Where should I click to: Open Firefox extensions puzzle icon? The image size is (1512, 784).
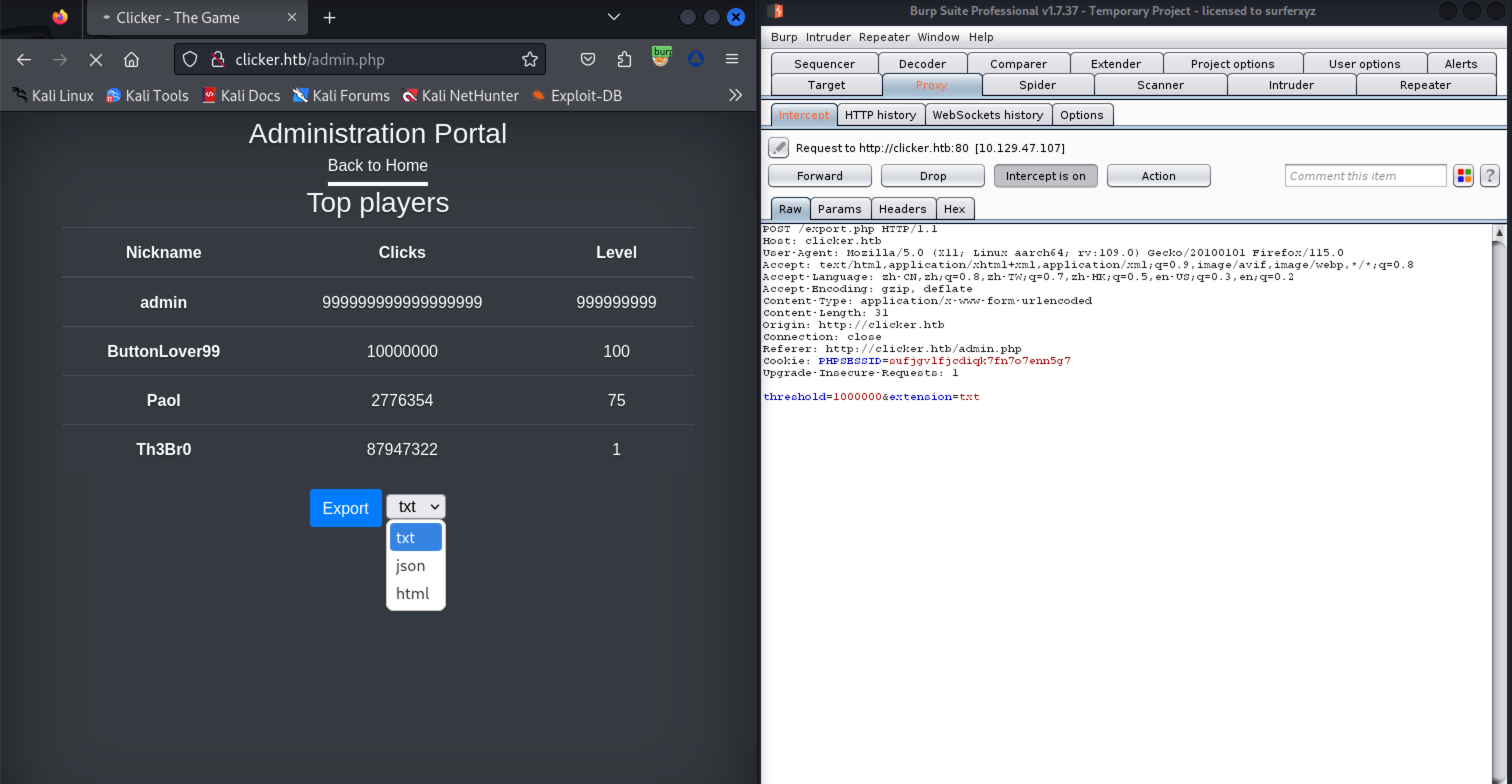tap(624, 59)
